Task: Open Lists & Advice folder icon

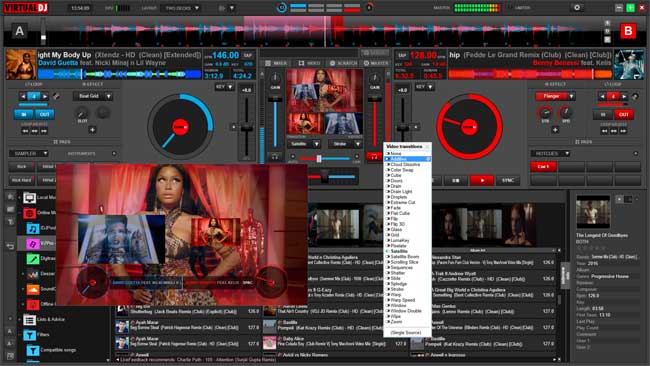Action: coord(29,320)
